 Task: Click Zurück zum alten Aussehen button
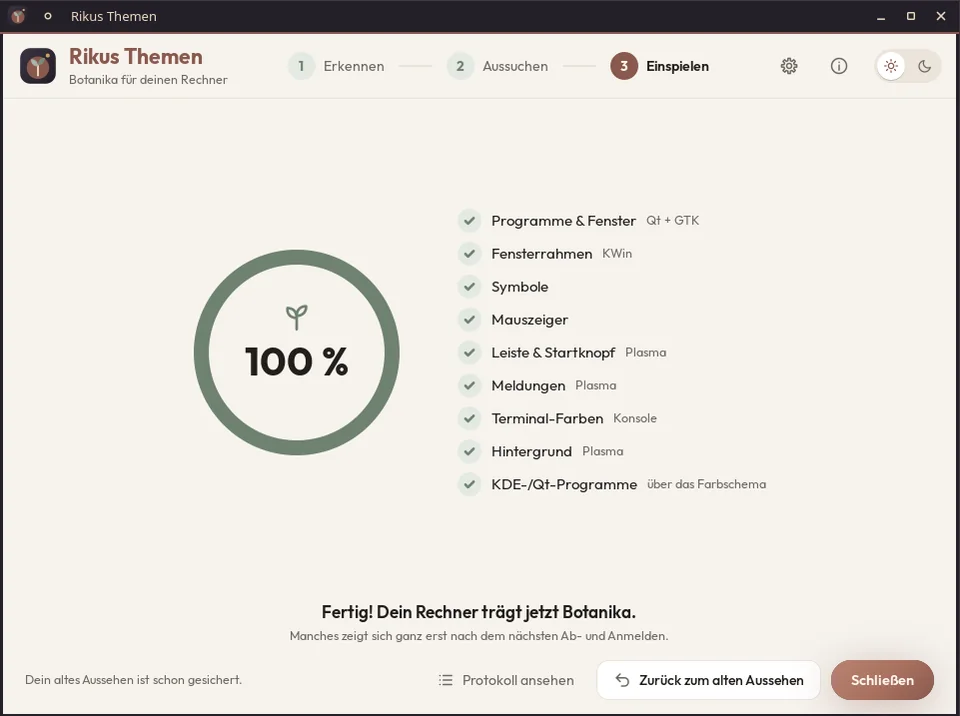(708, 680)
